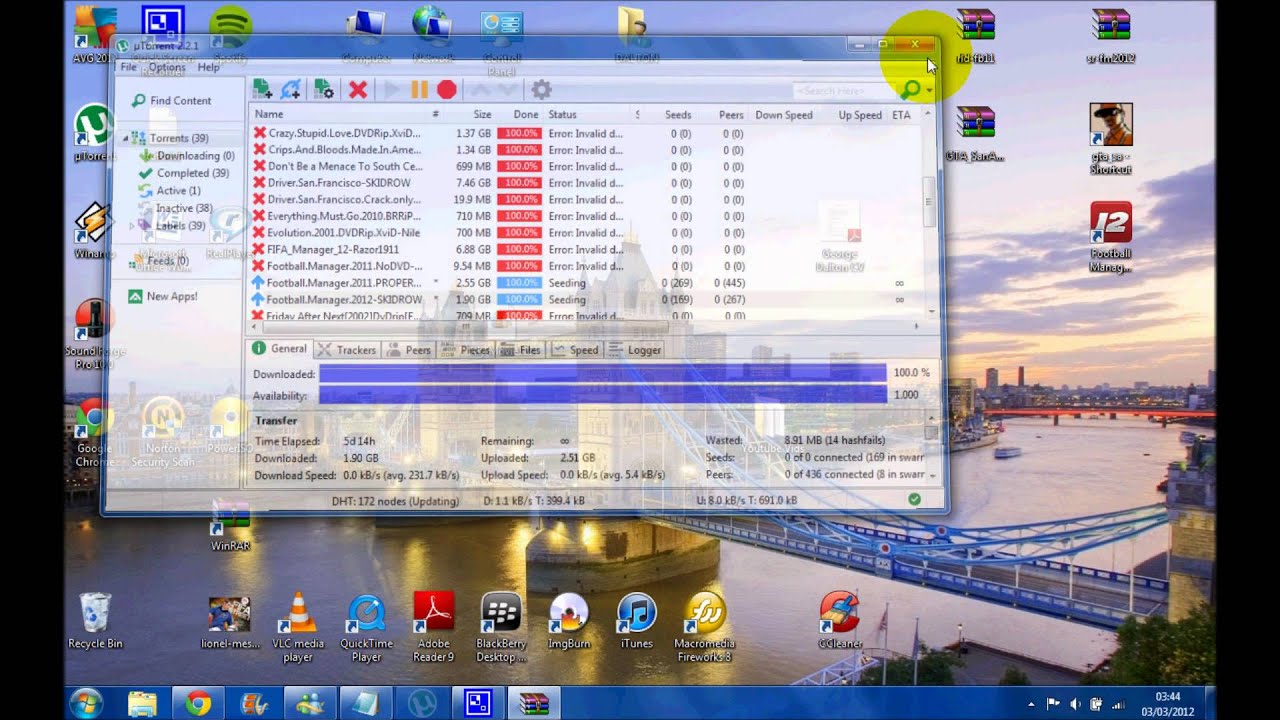
Task: Open the Help menu
Action: point(208,67)
